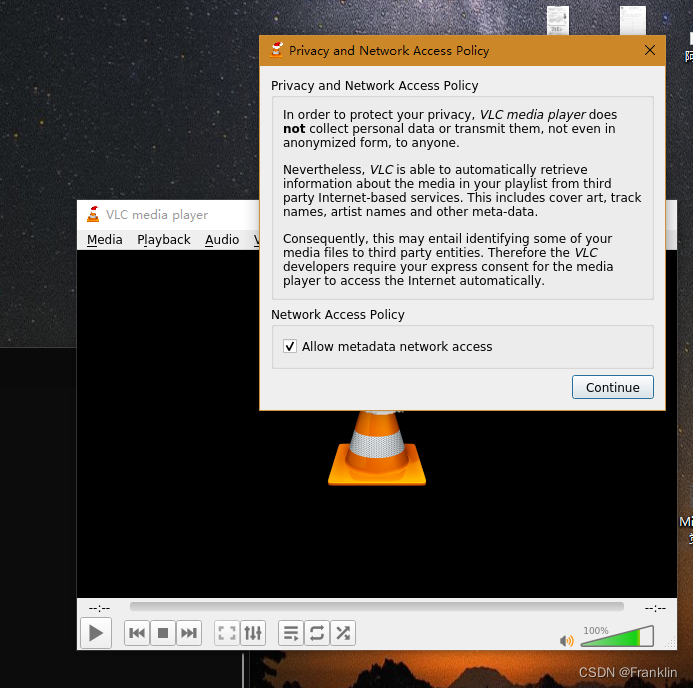The width and height of the screenshot is (693, 688).
Task: Click the large VLC cone logo in the video area
Action: [377, 448]
